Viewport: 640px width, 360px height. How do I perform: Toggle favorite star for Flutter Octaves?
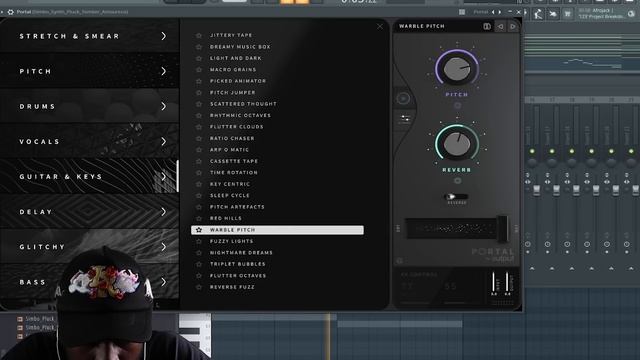199,276
